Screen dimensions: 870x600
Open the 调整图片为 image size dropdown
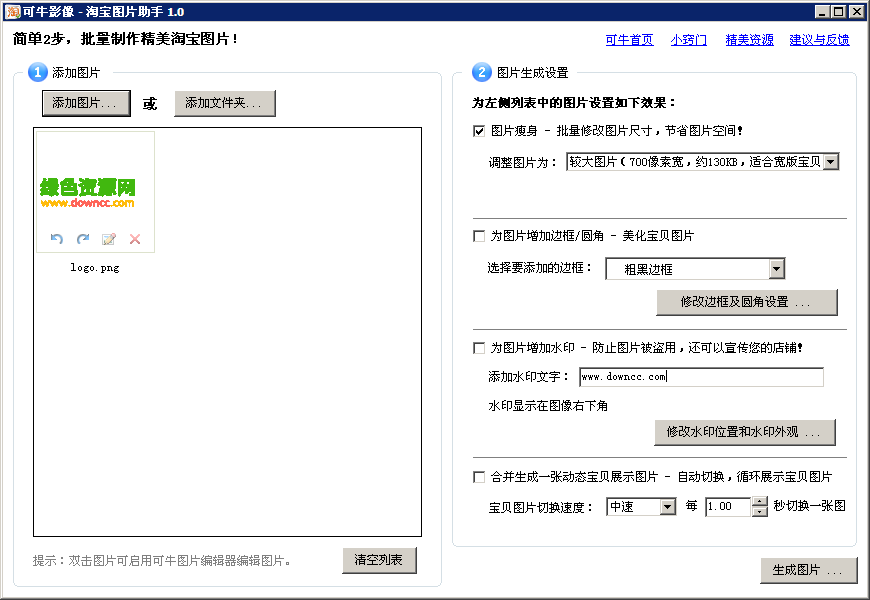pos(833,161)
